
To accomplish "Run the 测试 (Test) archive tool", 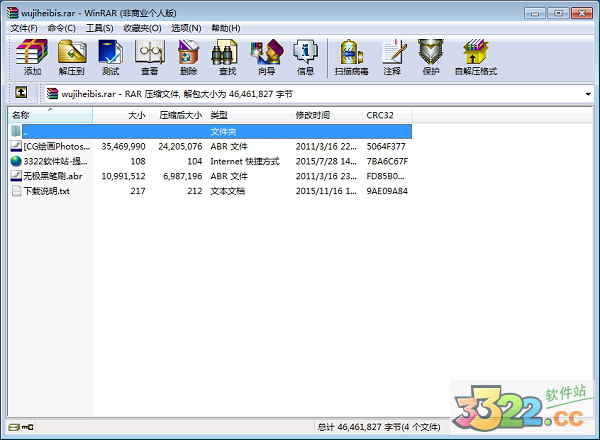I will point(110,58).
